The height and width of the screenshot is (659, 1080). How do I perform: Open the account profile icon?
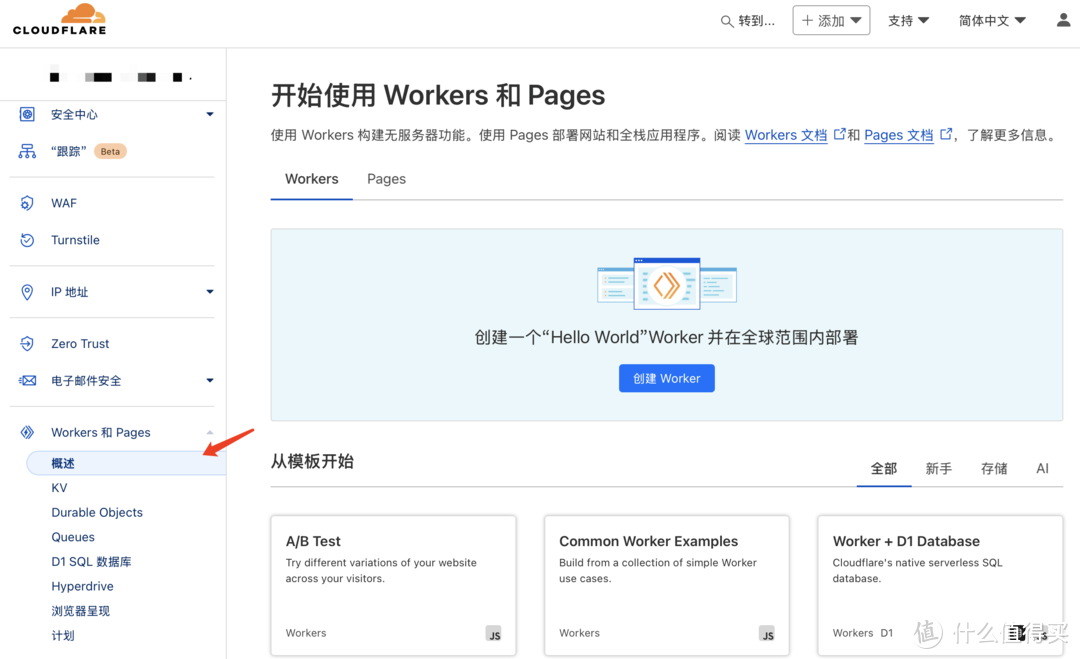click(x=1063, y=19)
